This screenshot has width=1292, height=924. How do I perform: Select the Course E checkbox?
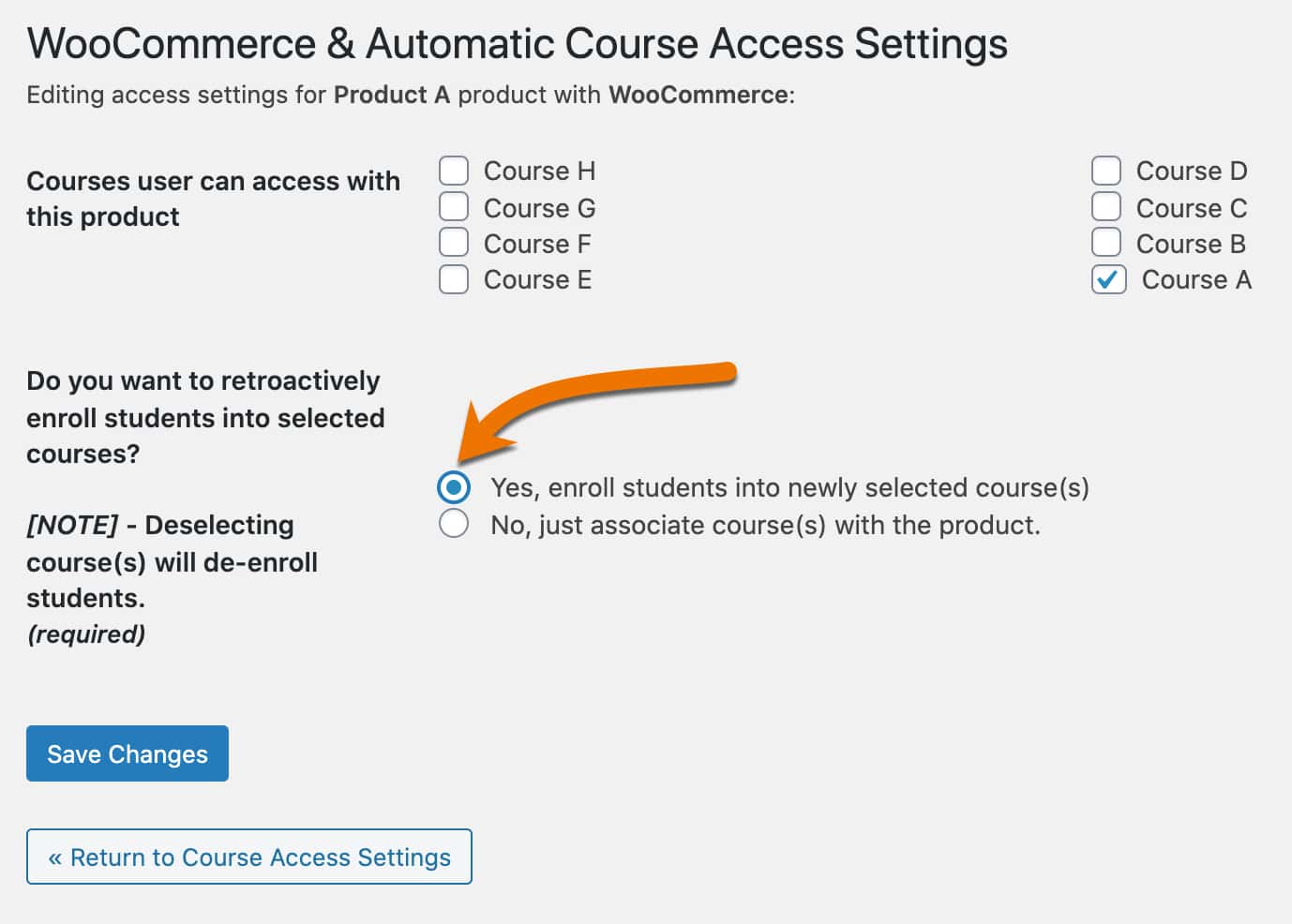click(454, 279)
